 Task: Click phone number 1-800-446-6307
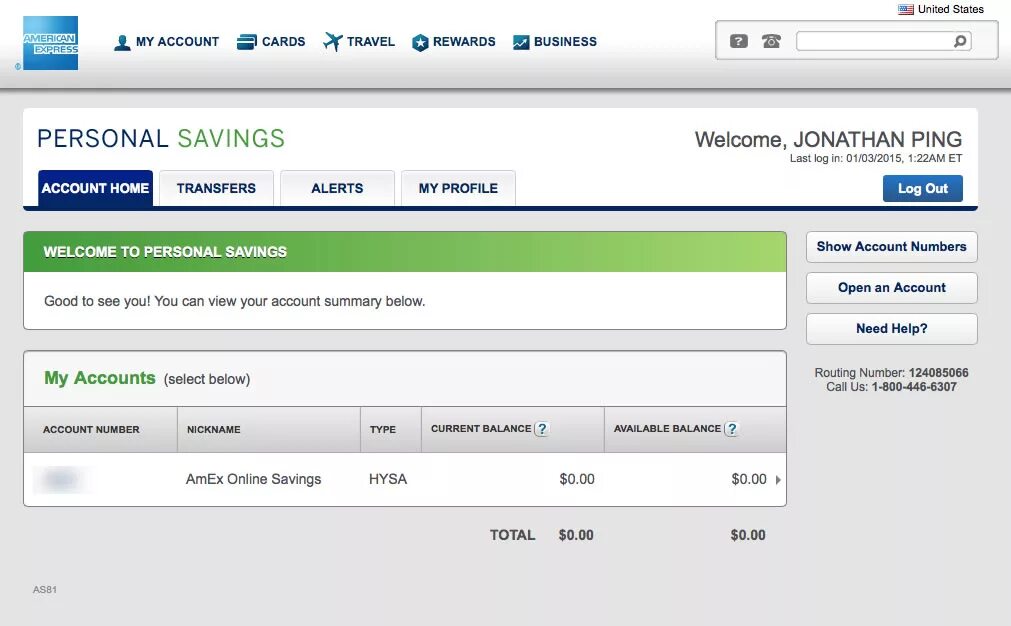[914, 387]
